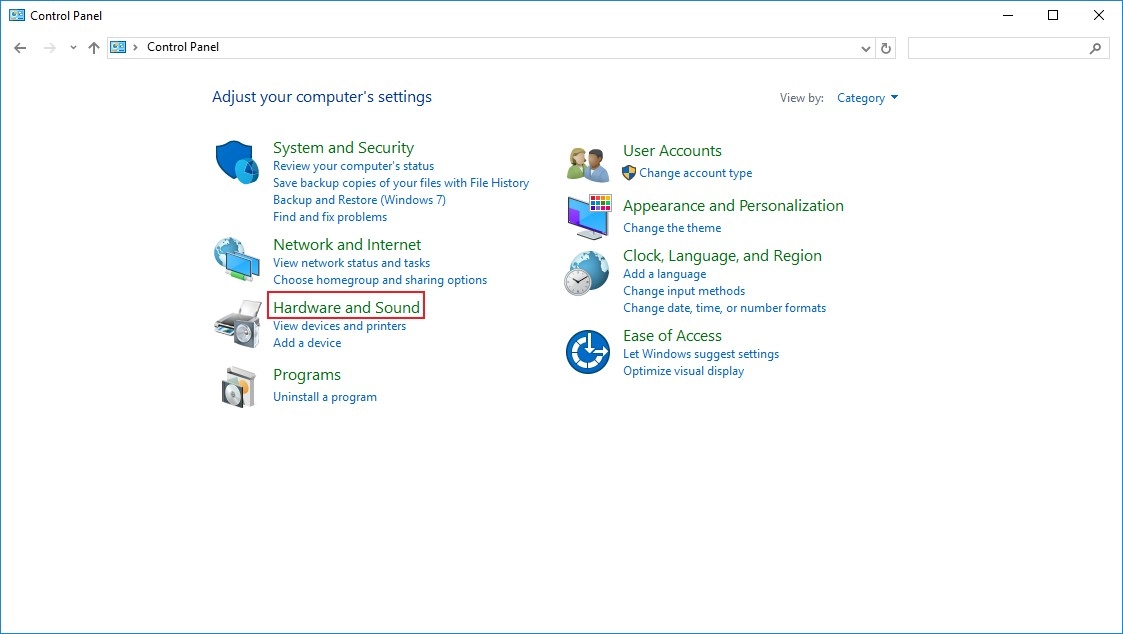The height and width of the screenshot is (634, 1123).
Task: Click Backup and Restore (Windows 7)
Action: click(359, 199)
